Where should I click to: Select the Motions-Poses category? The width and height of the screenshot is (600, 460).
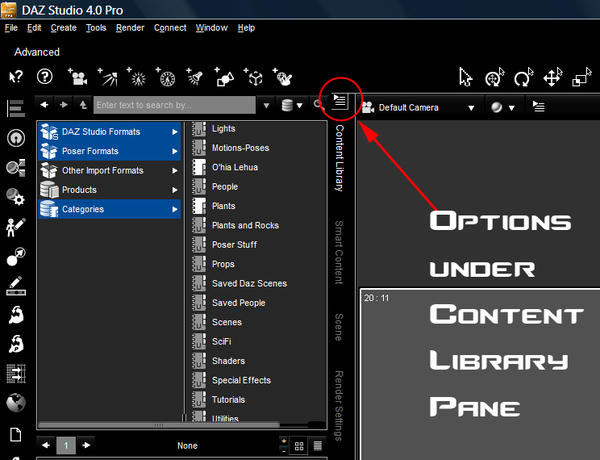click(241, 148)
